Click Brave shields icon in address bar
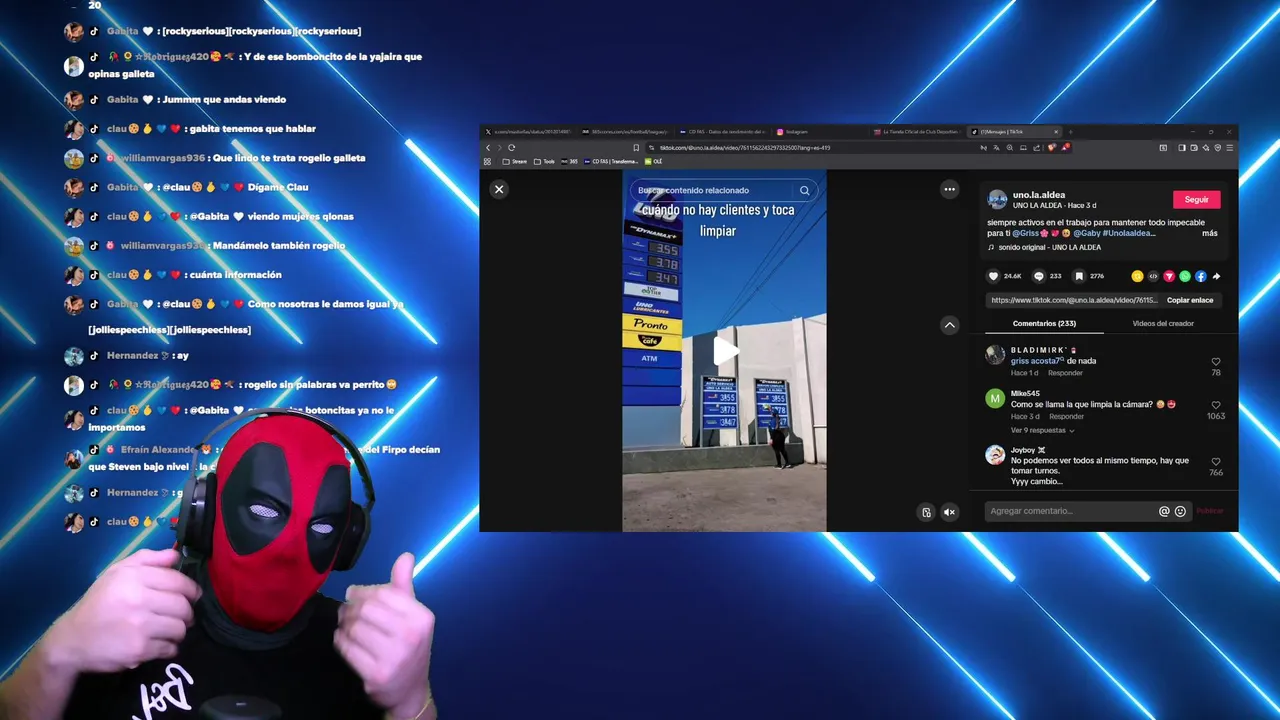1280x720 pixels. (x=1052, y=148)
